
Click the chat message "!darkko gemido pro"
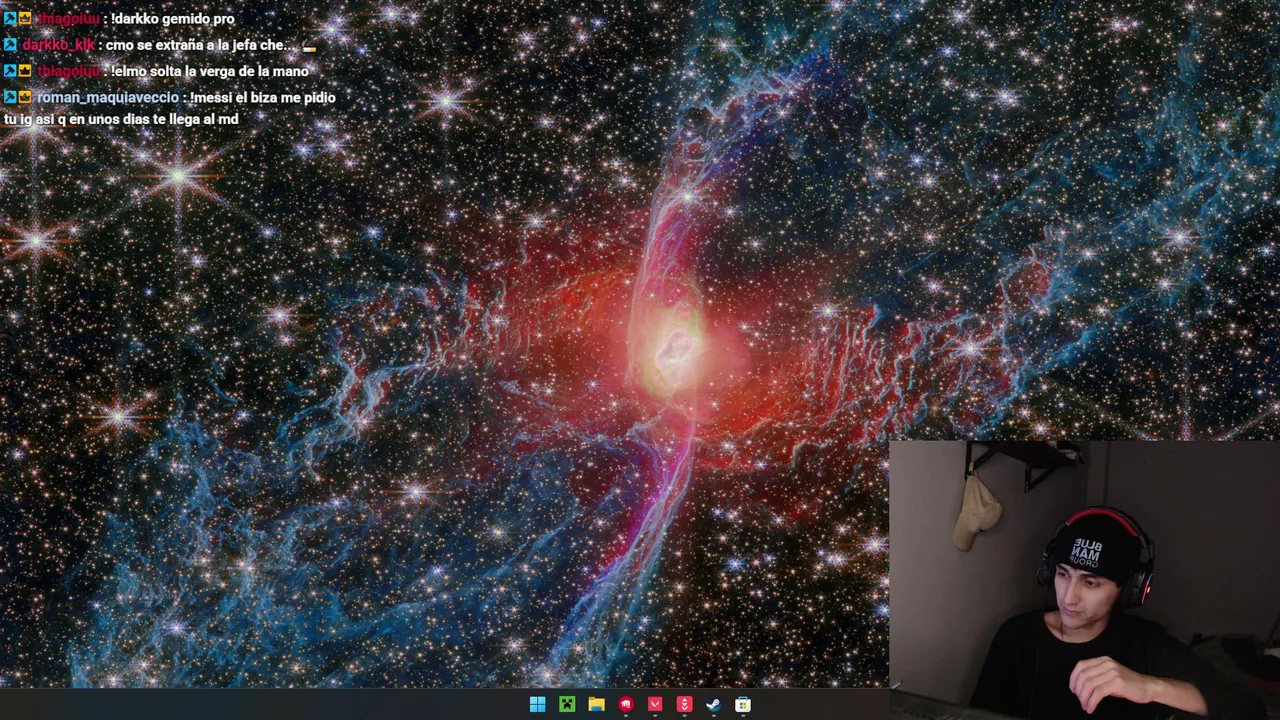point(173,19)
